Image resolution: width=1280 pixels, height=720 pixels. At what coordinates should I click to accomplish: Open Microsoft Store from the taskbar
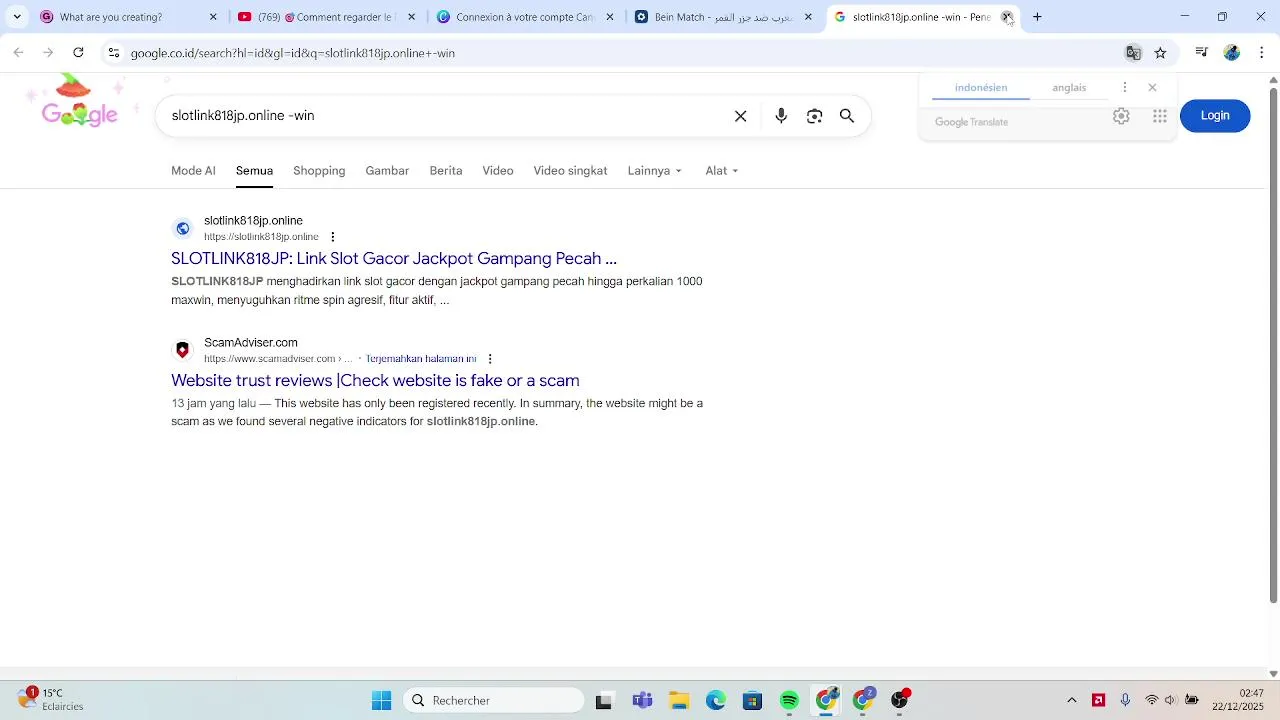click(753, 701)
